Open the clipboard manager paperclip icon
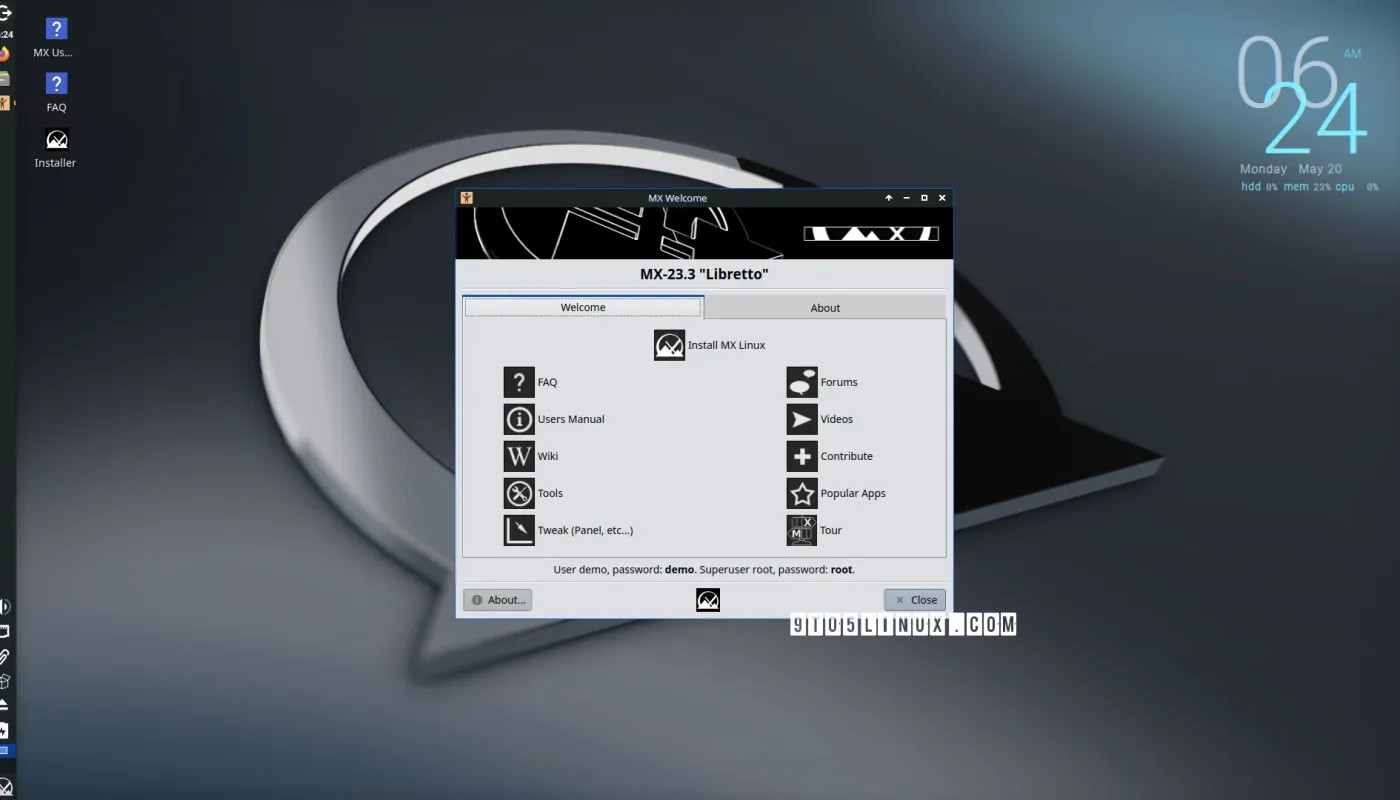This screenshot has height=800, width=1400. (5, 656)
